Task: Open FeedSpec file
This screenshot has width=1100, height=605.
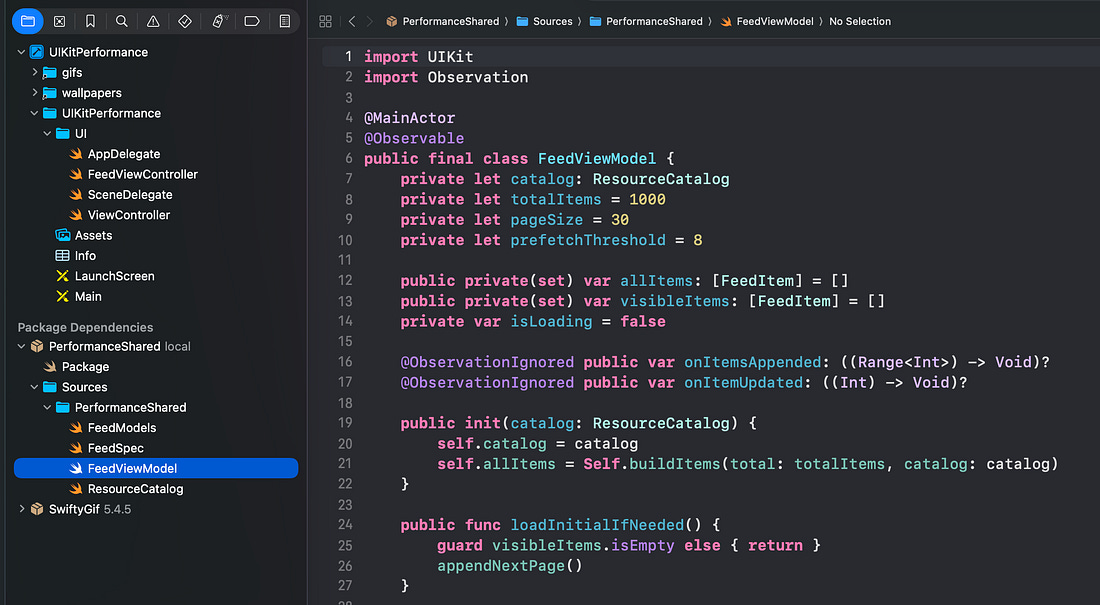Action: pyautogui.click(x=115, y=448)
